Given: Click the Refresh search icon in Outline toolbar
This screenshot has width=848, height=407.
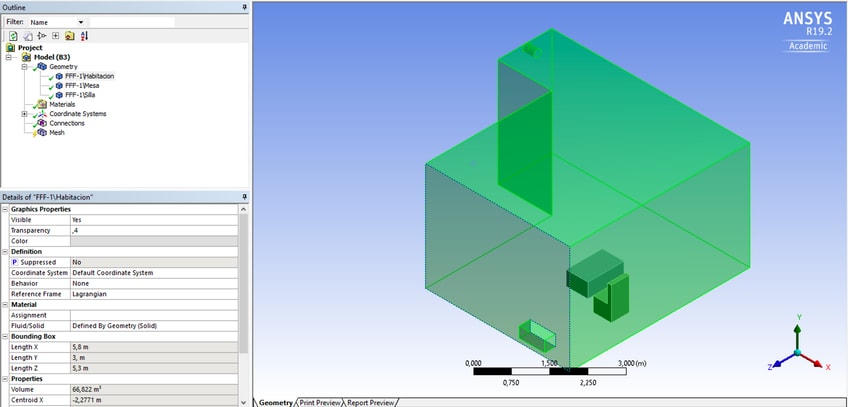Looking at the screenshot, I should tap(13, 36).
